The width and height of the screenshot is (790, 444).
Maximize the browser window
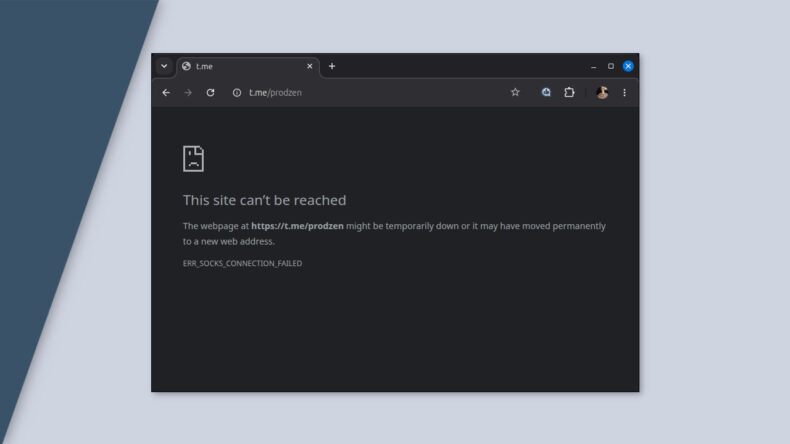pyautogui.click(x=611, y=66)
